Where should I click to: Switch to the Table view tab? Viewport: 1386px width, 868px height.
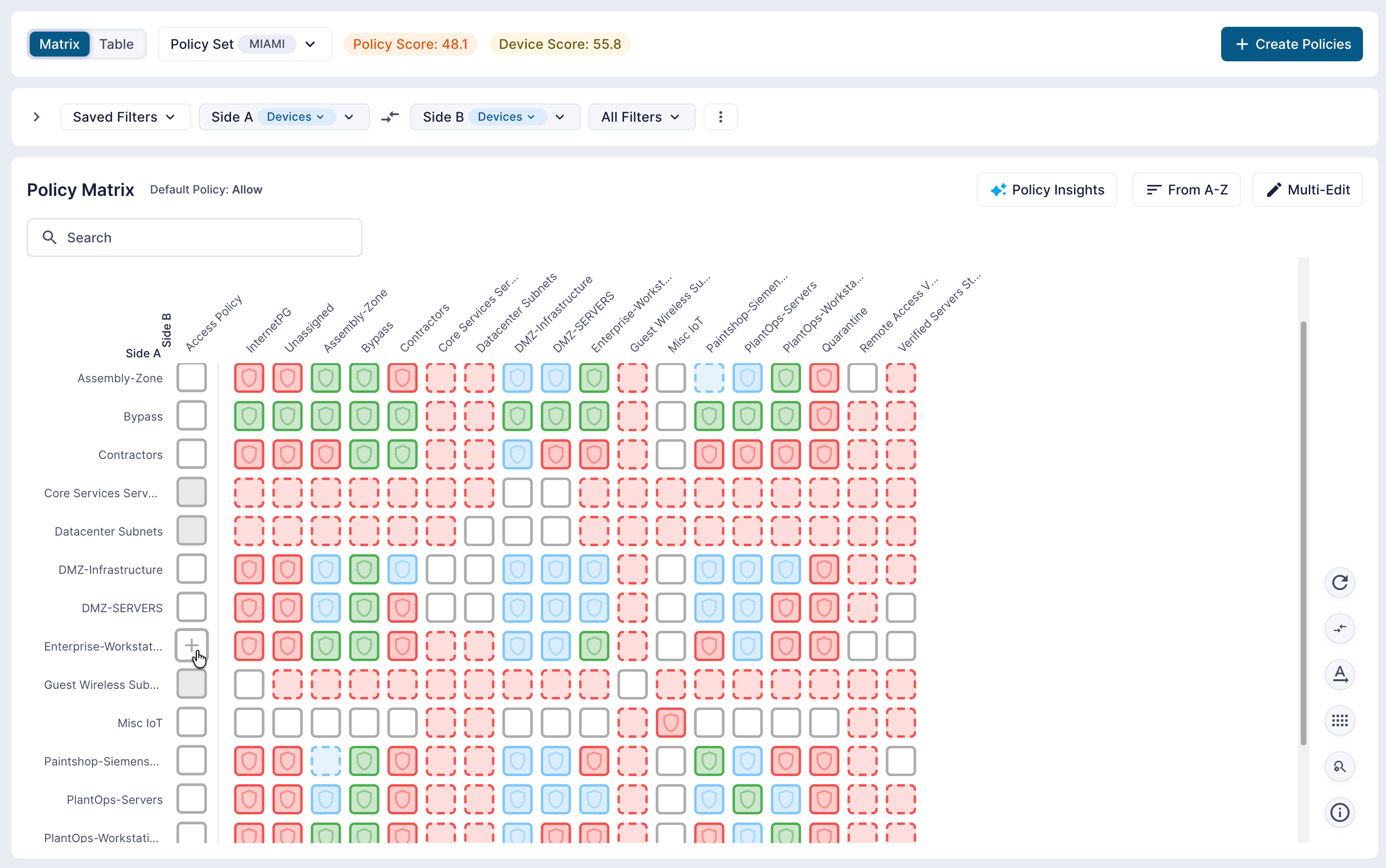point(116,44)
